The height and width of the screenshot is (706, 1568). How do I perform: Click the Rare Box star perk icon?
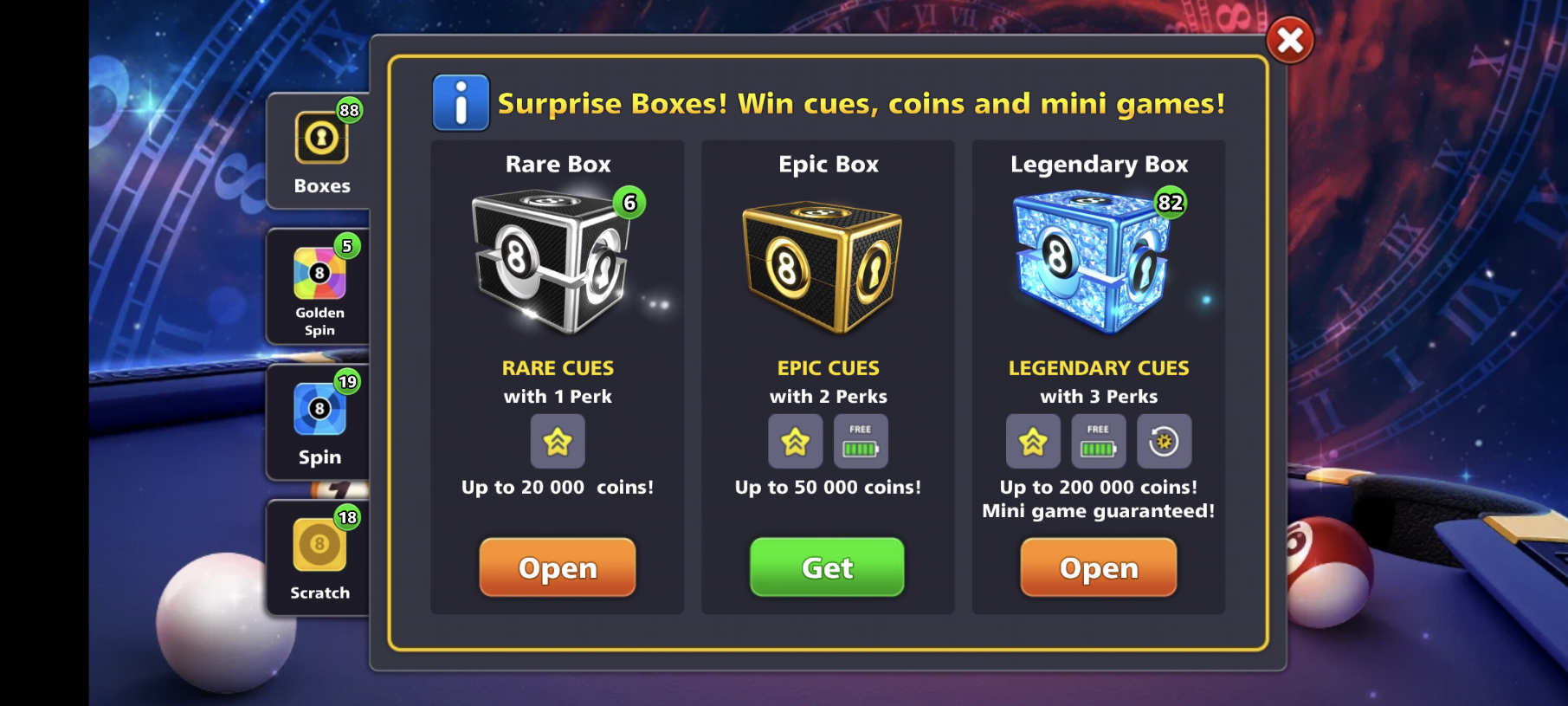tap(558, 442)
